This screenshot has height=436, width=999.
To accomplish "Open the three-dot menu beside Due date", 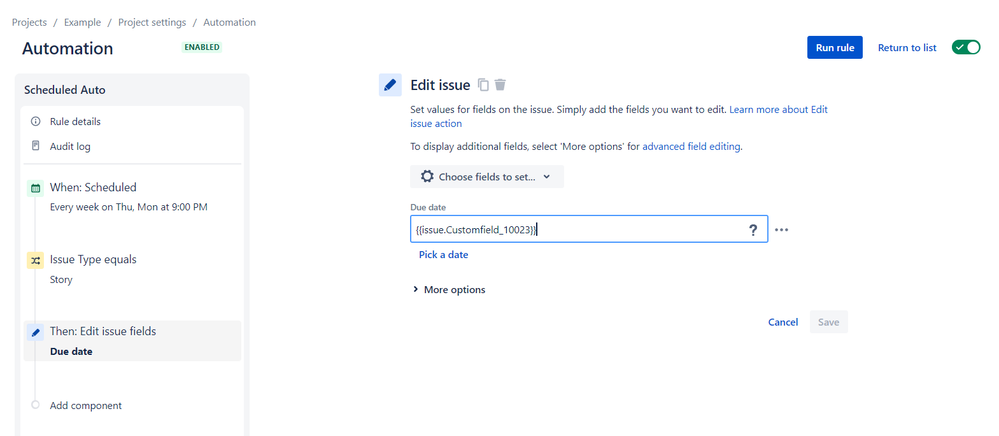I will click(781, 230).
